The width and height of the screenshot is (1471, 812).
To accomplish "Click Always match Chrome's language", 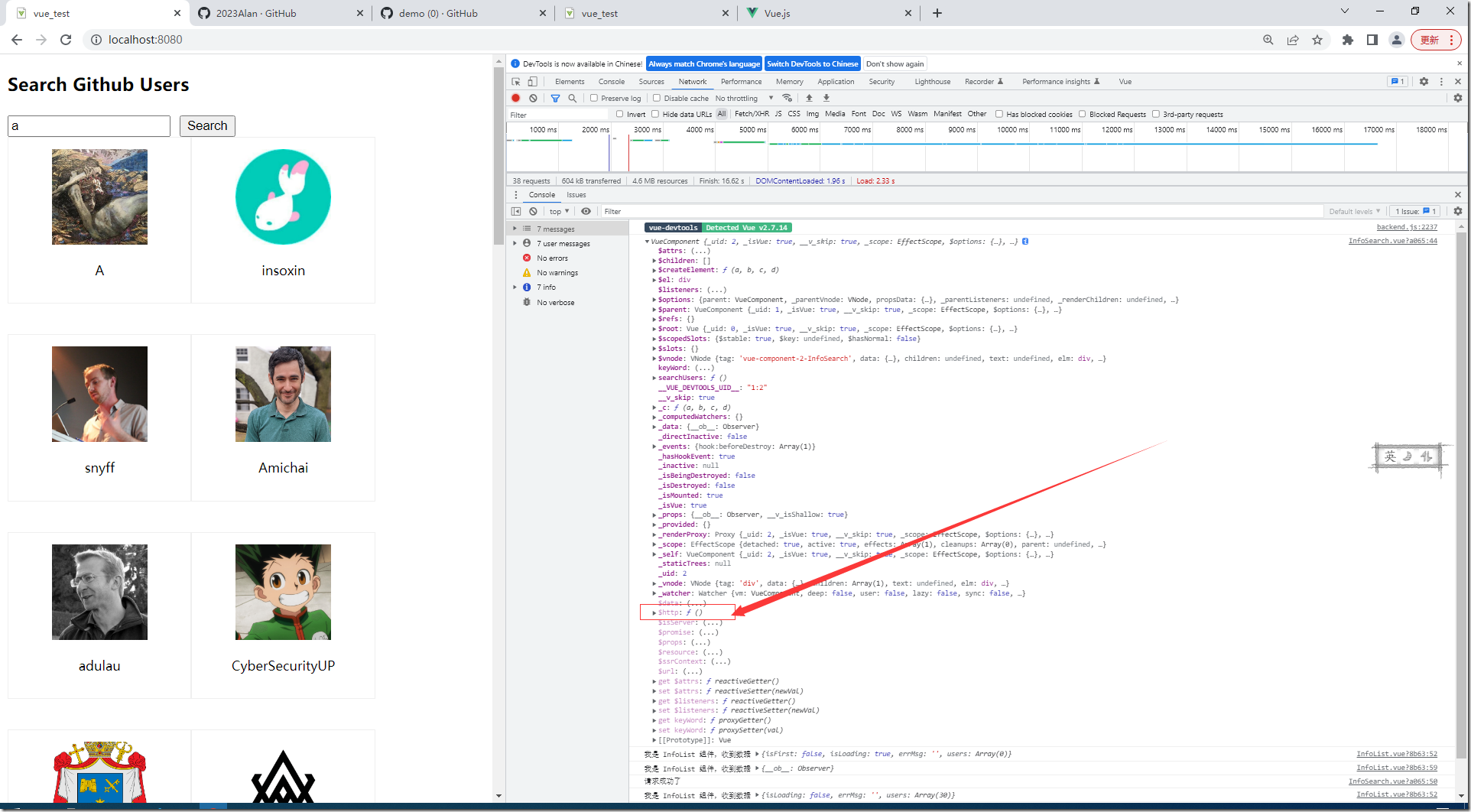I will 704,64.
